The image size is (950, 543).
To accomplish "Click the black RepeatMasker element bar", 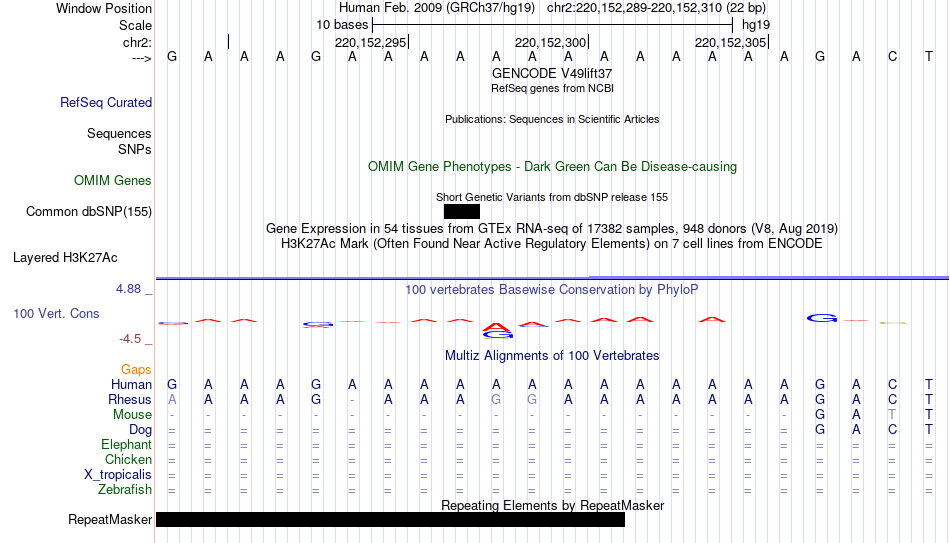I will (390, 519).
